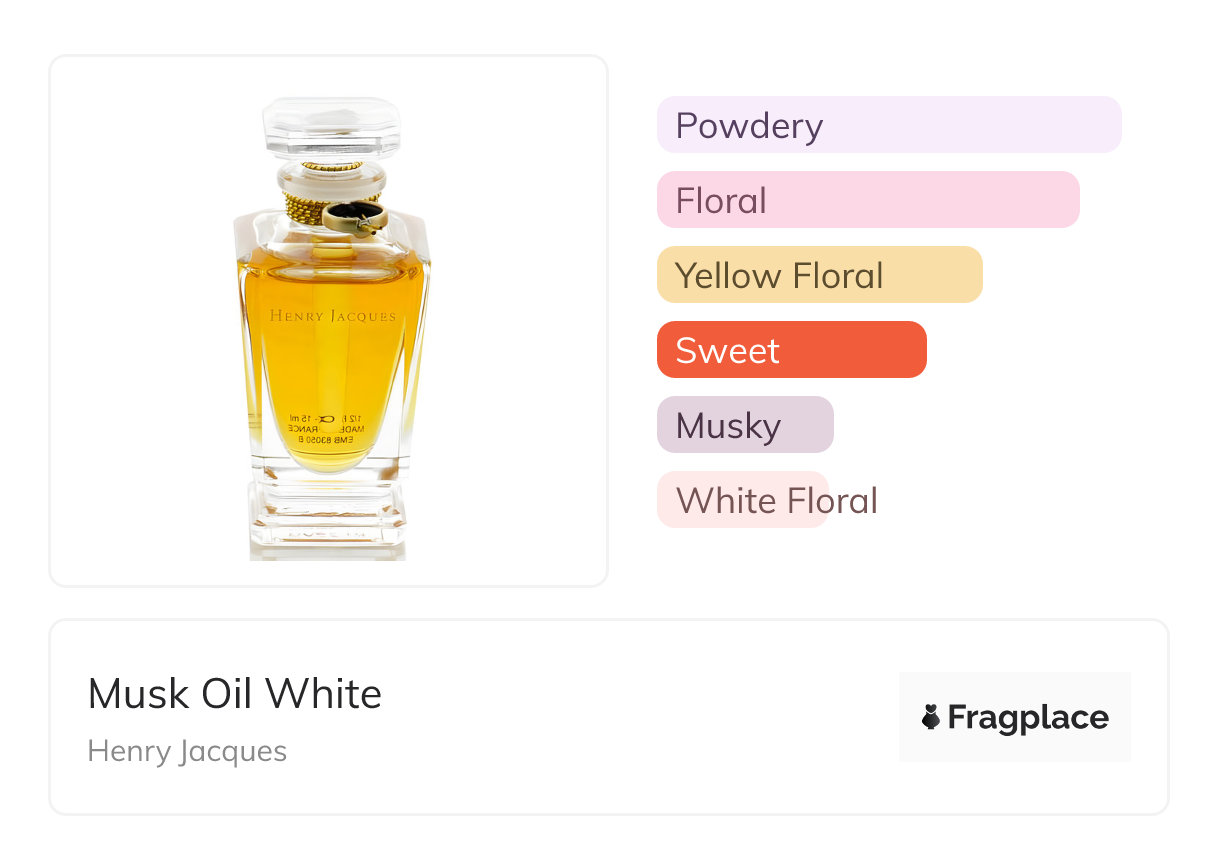
Task: Click the orange Sweet accord bar
Action: pos(791,350)
